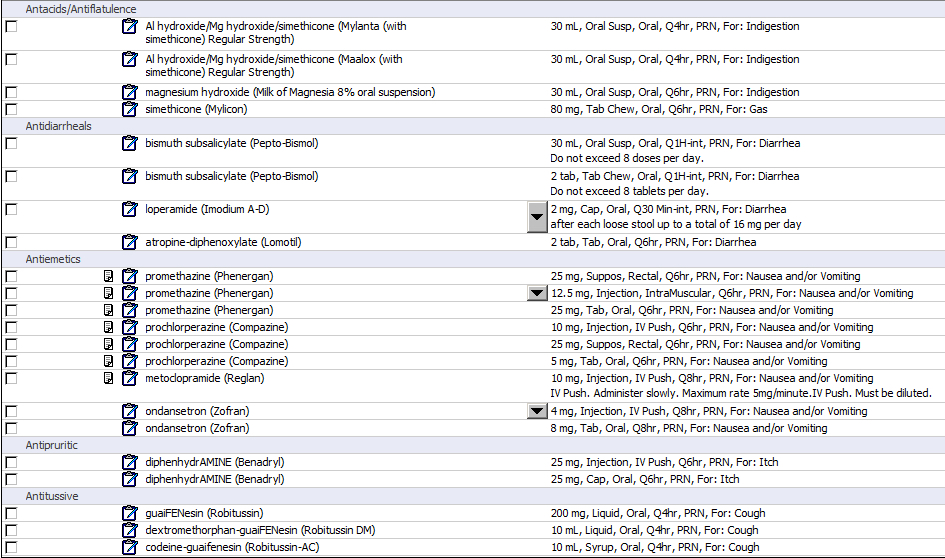
Task: Check the Milk of Magnesia checkbox
Action: pos(11,92)
